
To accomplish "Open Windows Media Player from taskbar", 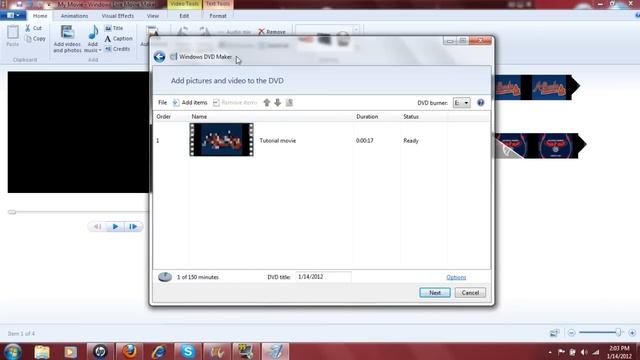I will click(x=70, y=351).
